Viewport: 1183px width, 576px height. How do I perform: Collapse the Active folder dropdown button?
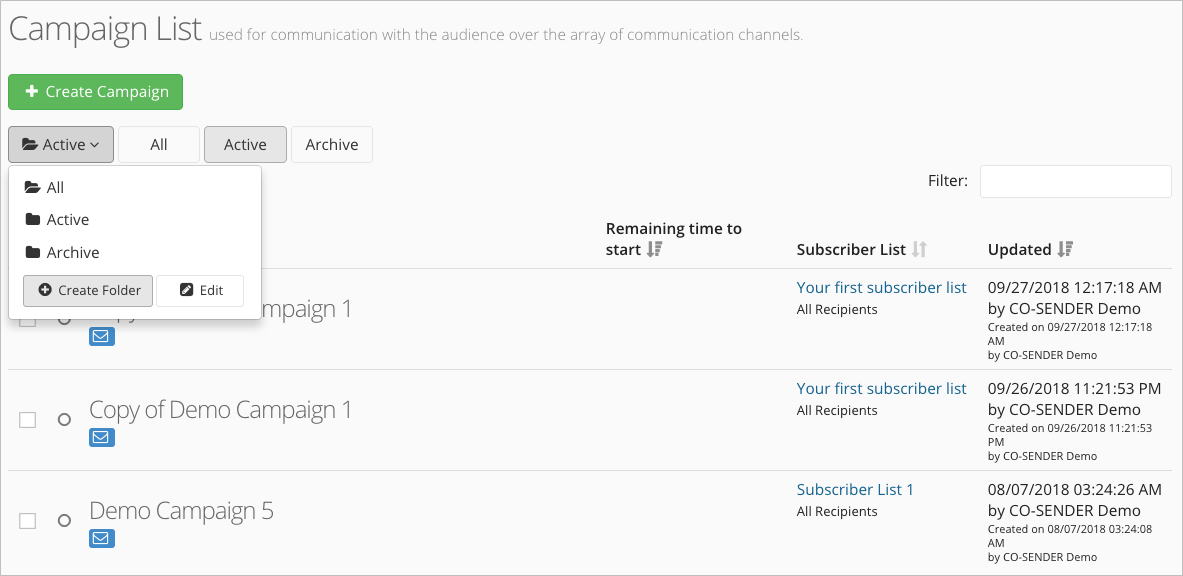click(61, 144)
